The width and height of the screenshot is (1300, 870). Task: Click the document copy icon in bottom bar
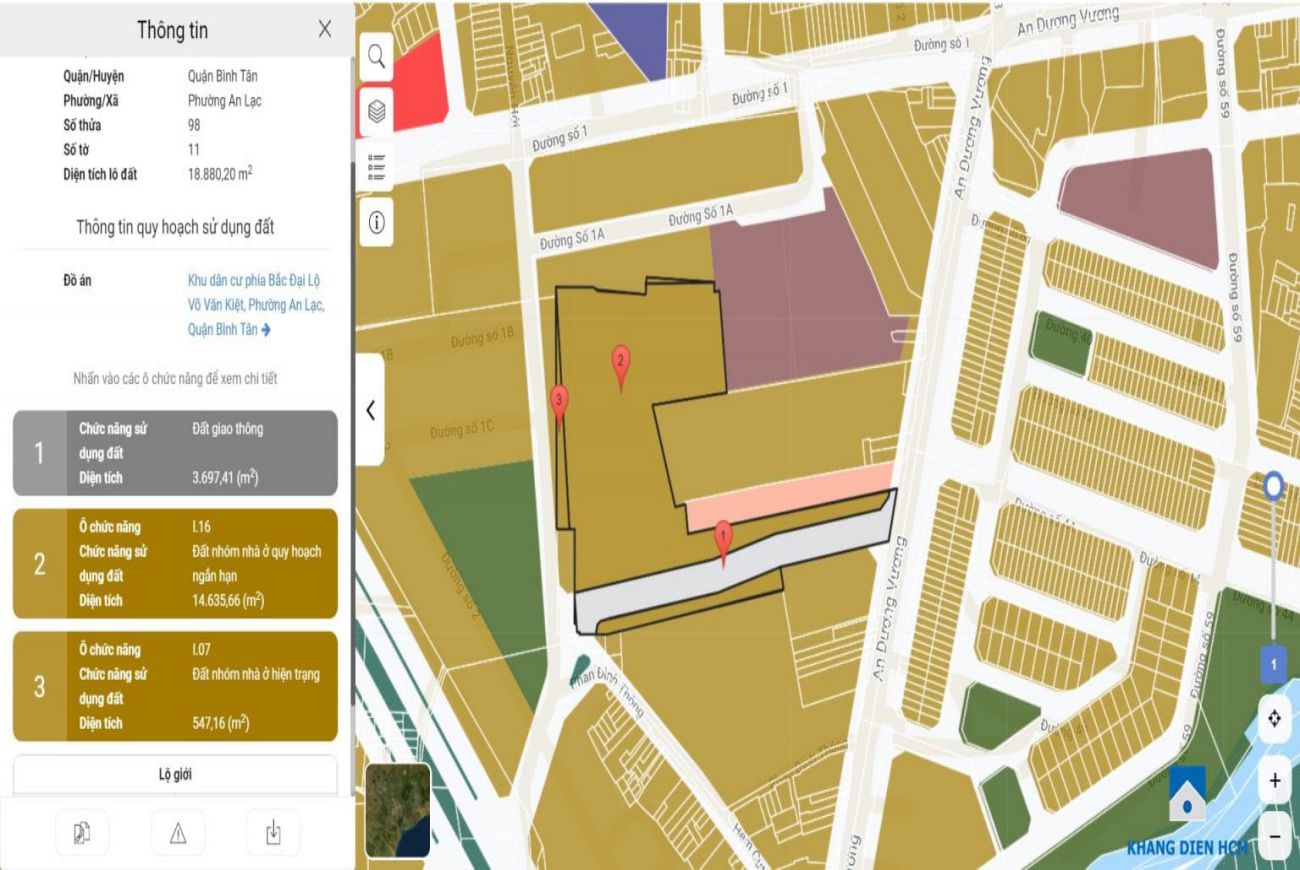[x=82, y=833]
